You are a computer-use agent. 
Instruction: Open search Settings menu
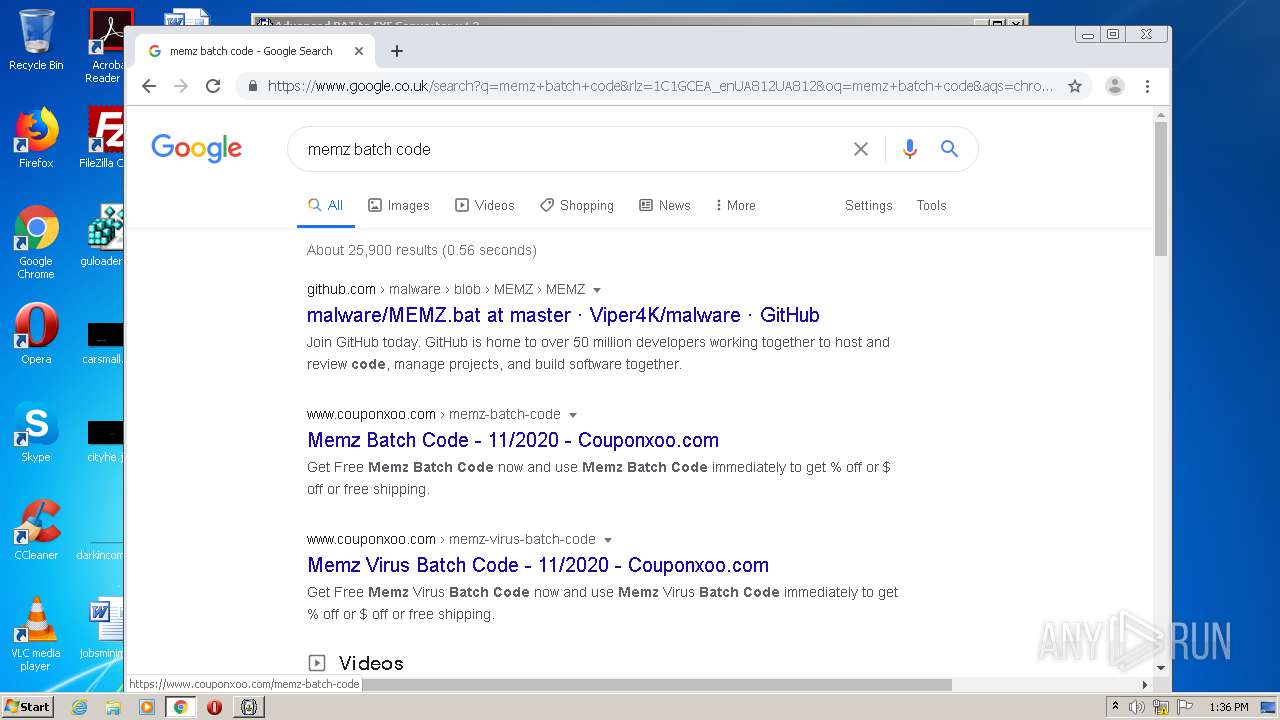(868, 205)
